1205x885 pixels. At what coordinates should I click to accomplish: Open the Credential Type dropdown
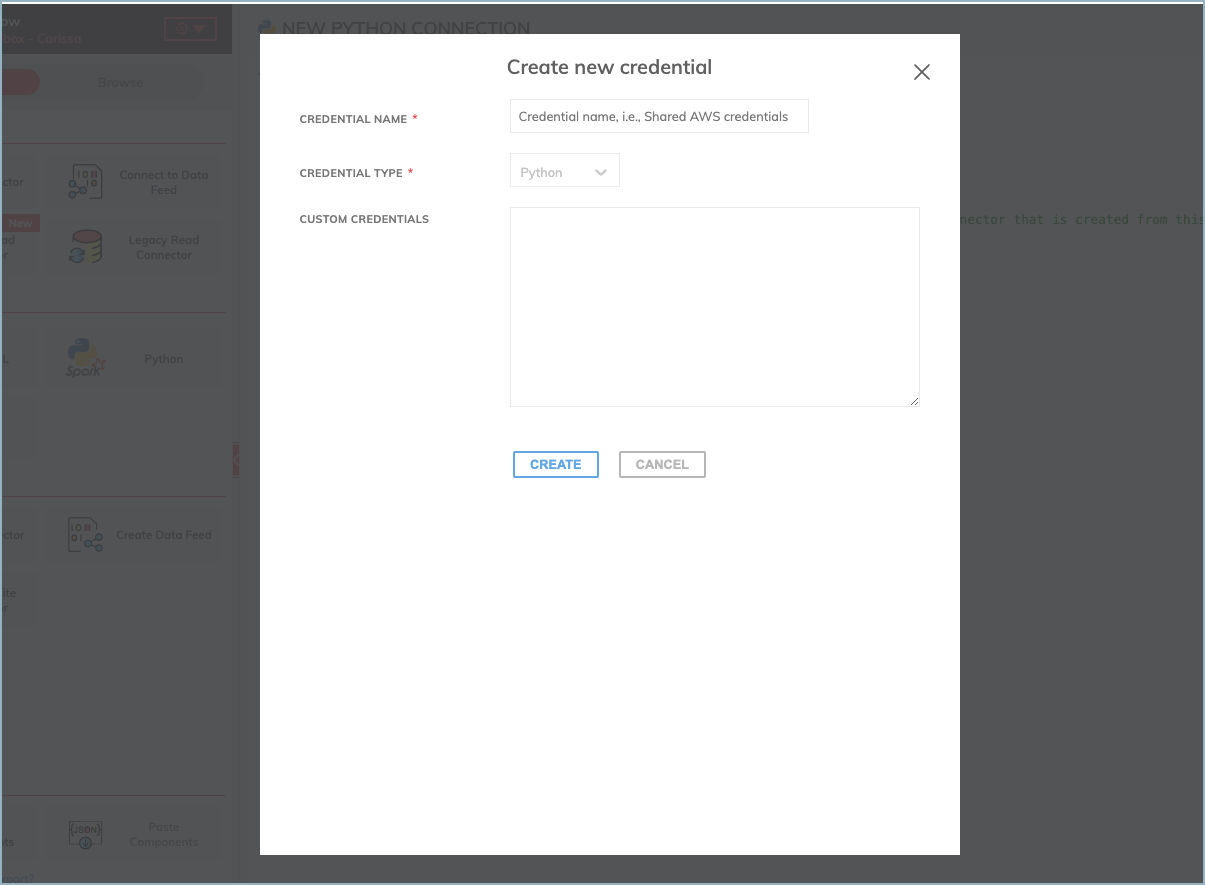coord(565,172)
